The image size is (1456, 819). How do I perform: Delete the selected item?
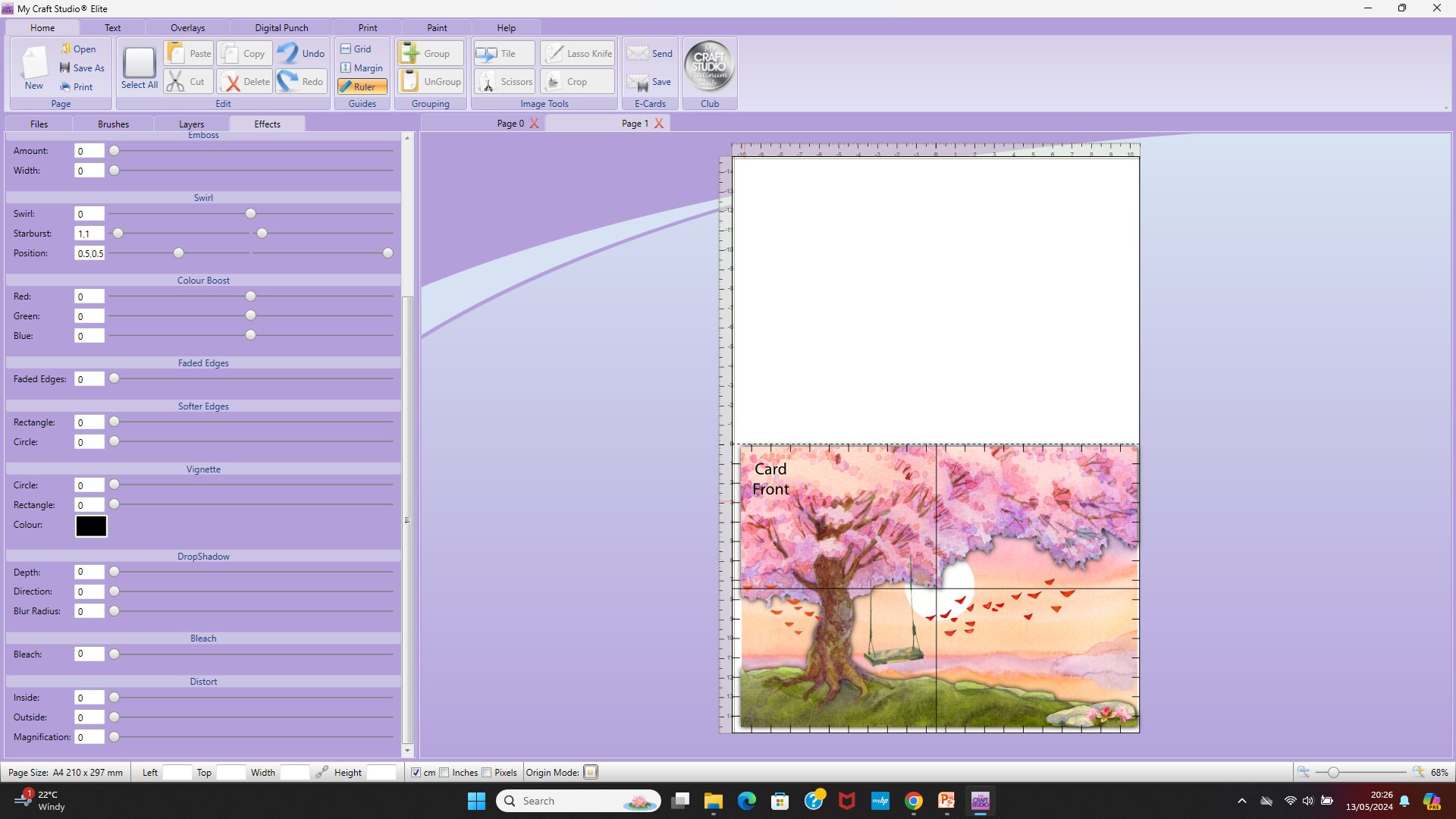tap(244, 82)
